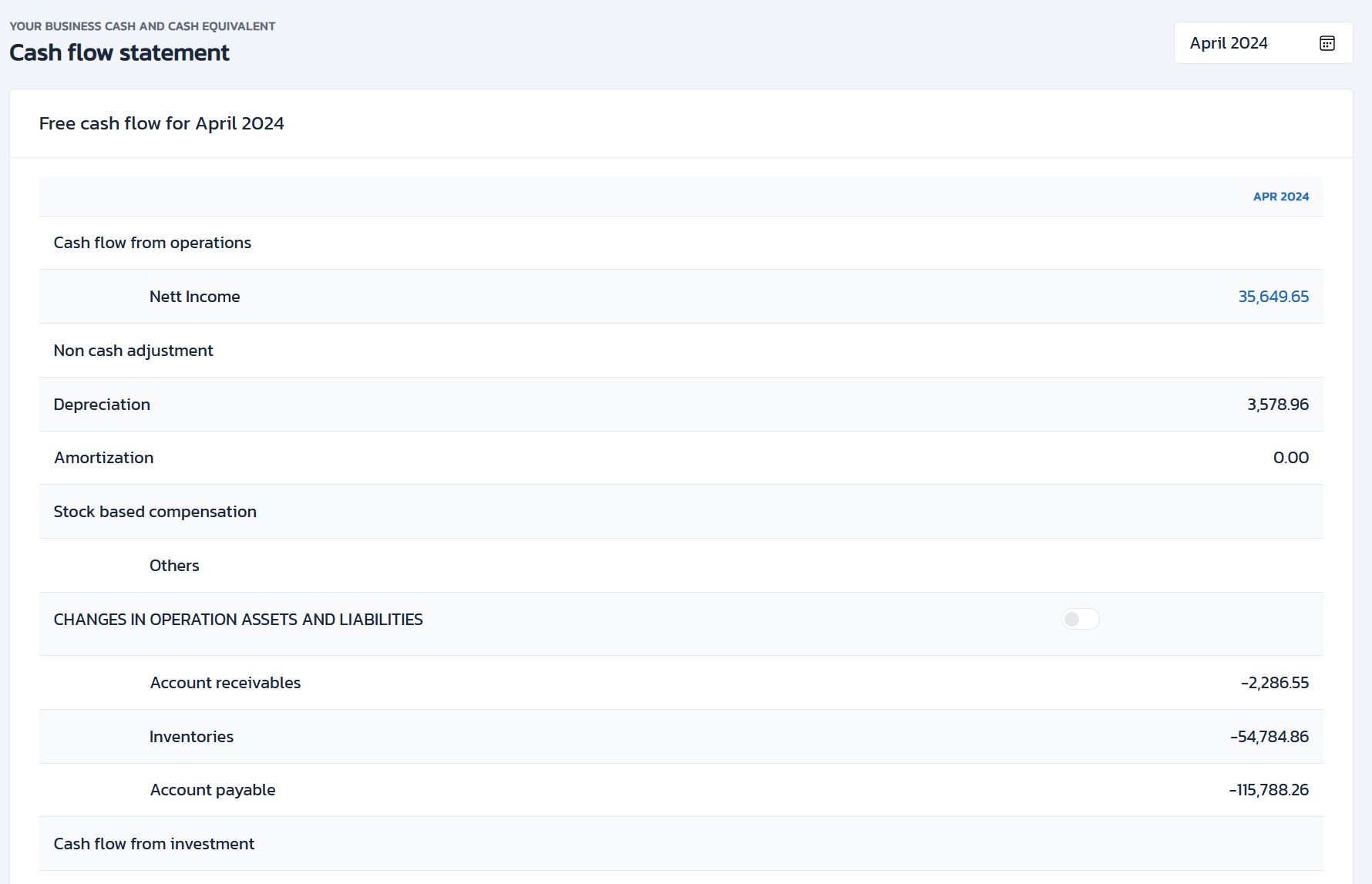Click the Nett Income row label

click(x=194, y=297)
